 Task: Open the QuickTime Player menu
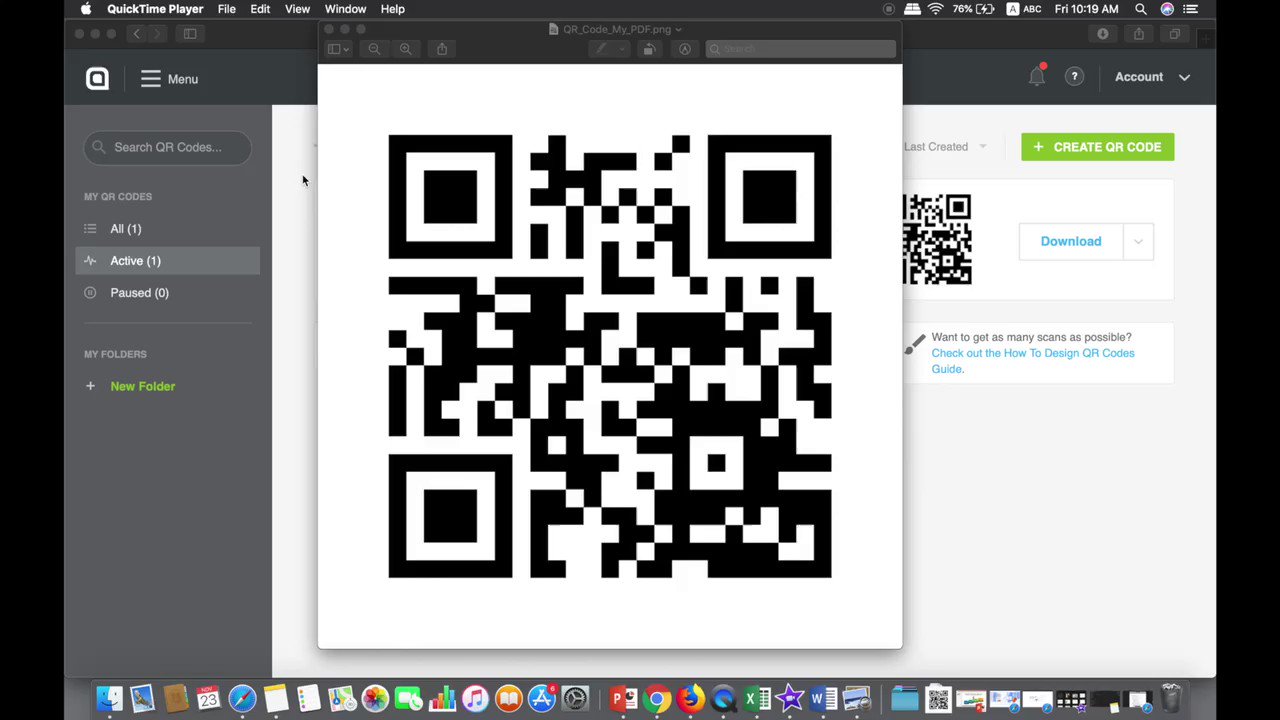coord(155,9)
